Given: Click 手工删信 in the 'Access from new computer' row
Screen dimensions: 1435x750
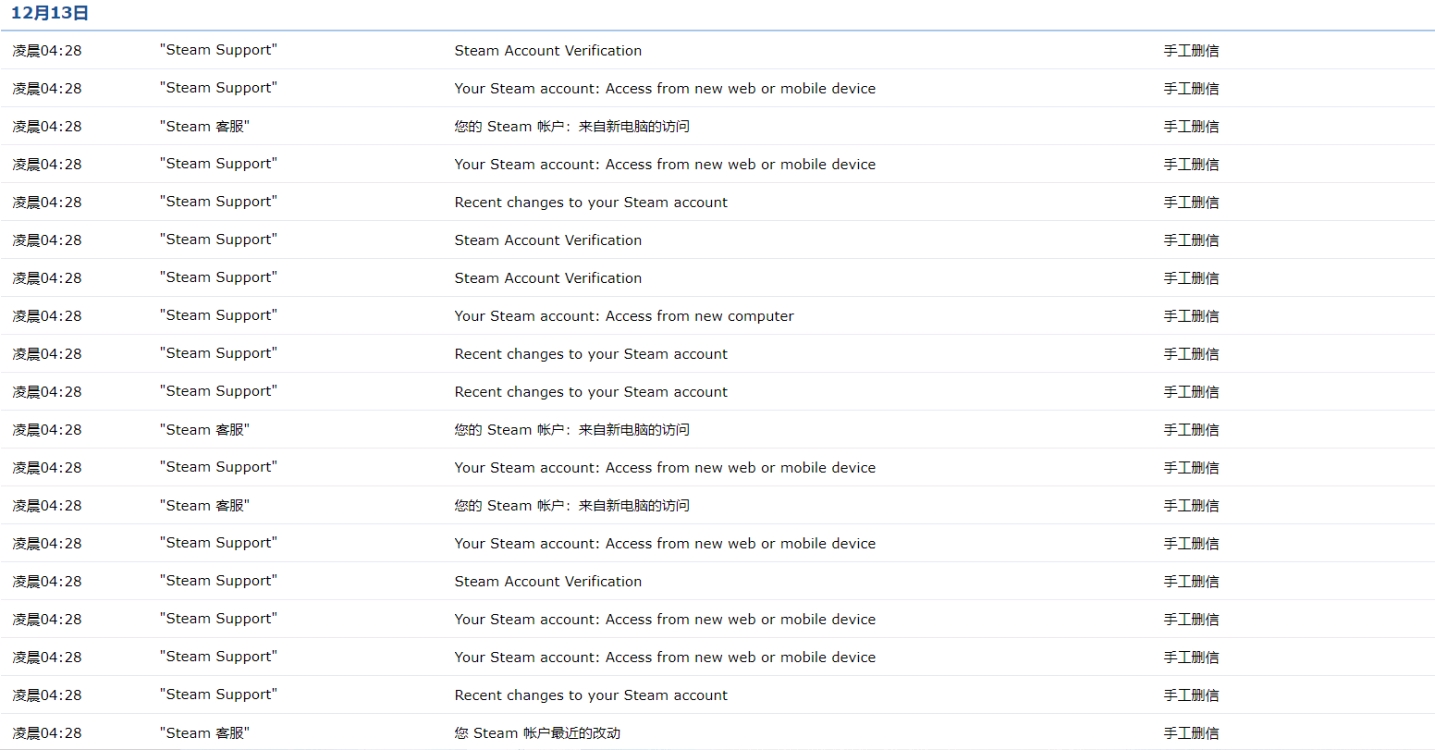Looking at the screenshot, I should pyautogui.click(x=1191, y=316).
